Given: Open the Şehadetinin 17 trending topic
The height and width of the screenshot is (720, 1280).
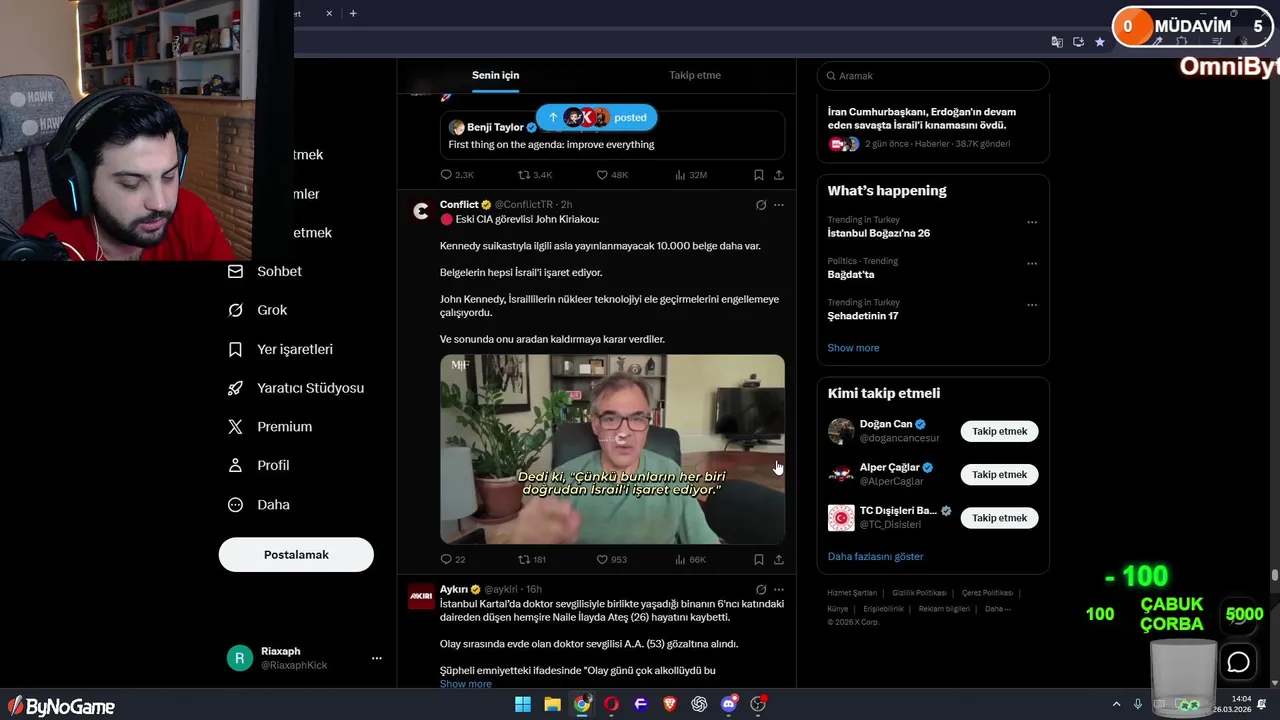Looking at the screenshot, I should 863,316.
